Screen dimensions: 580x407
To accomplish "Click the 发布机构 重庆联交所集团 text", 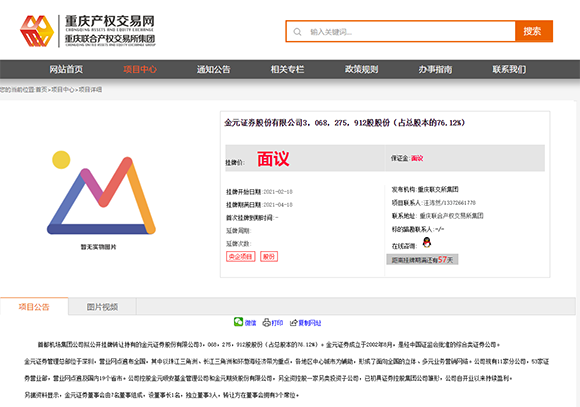I will point(425,189).
